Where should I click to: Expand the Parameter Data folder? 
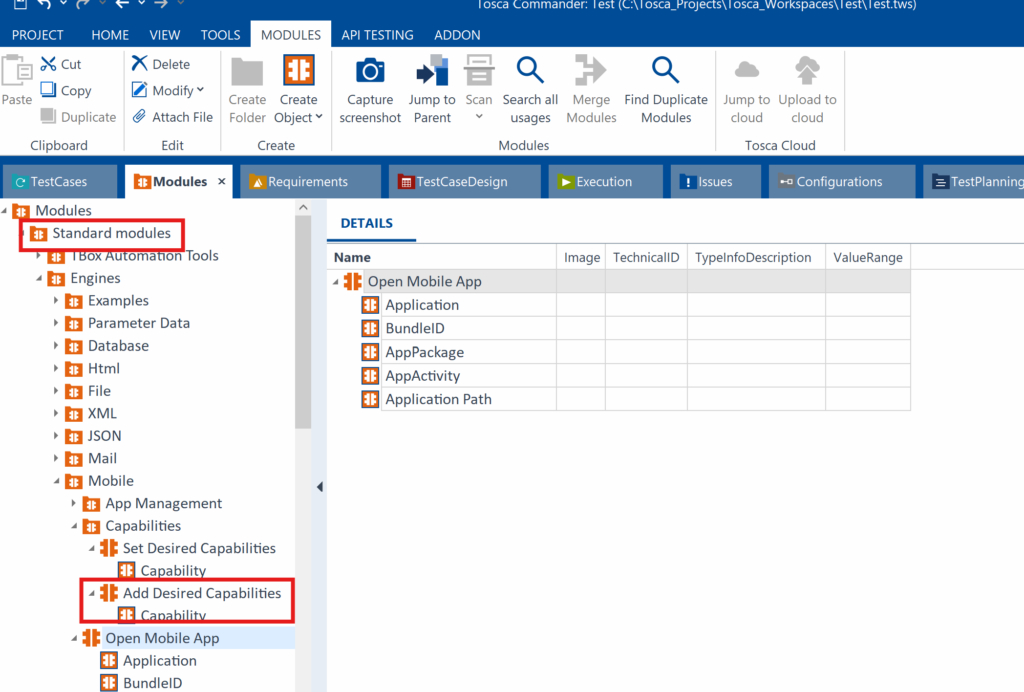pyautogui.click(x=56, y=323)
